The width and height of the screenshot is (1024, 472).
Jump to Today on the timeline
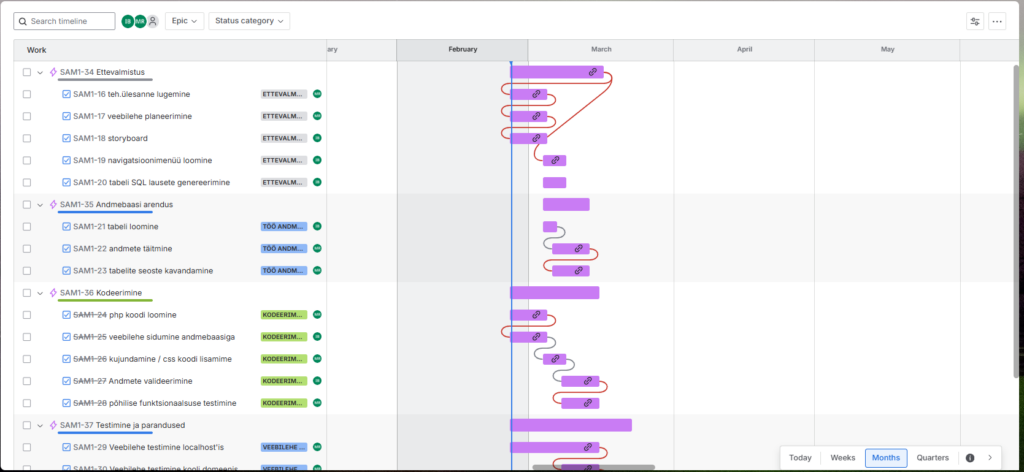(x=800, y=458)
